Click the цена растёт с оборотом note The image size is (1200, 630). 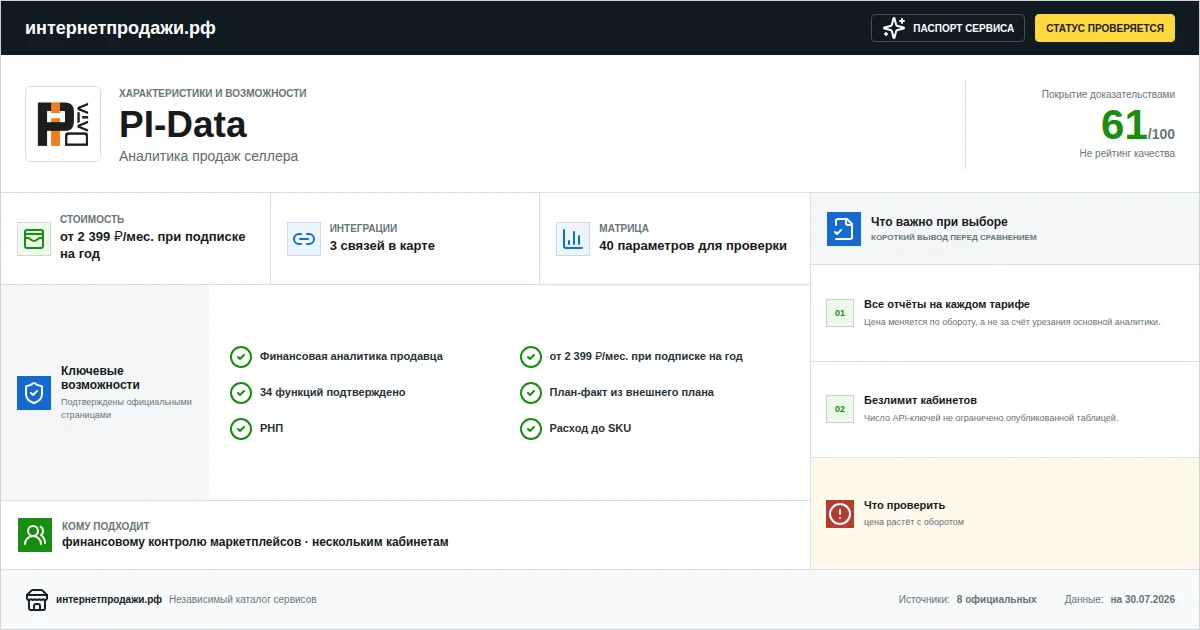[x=914, y=522]
